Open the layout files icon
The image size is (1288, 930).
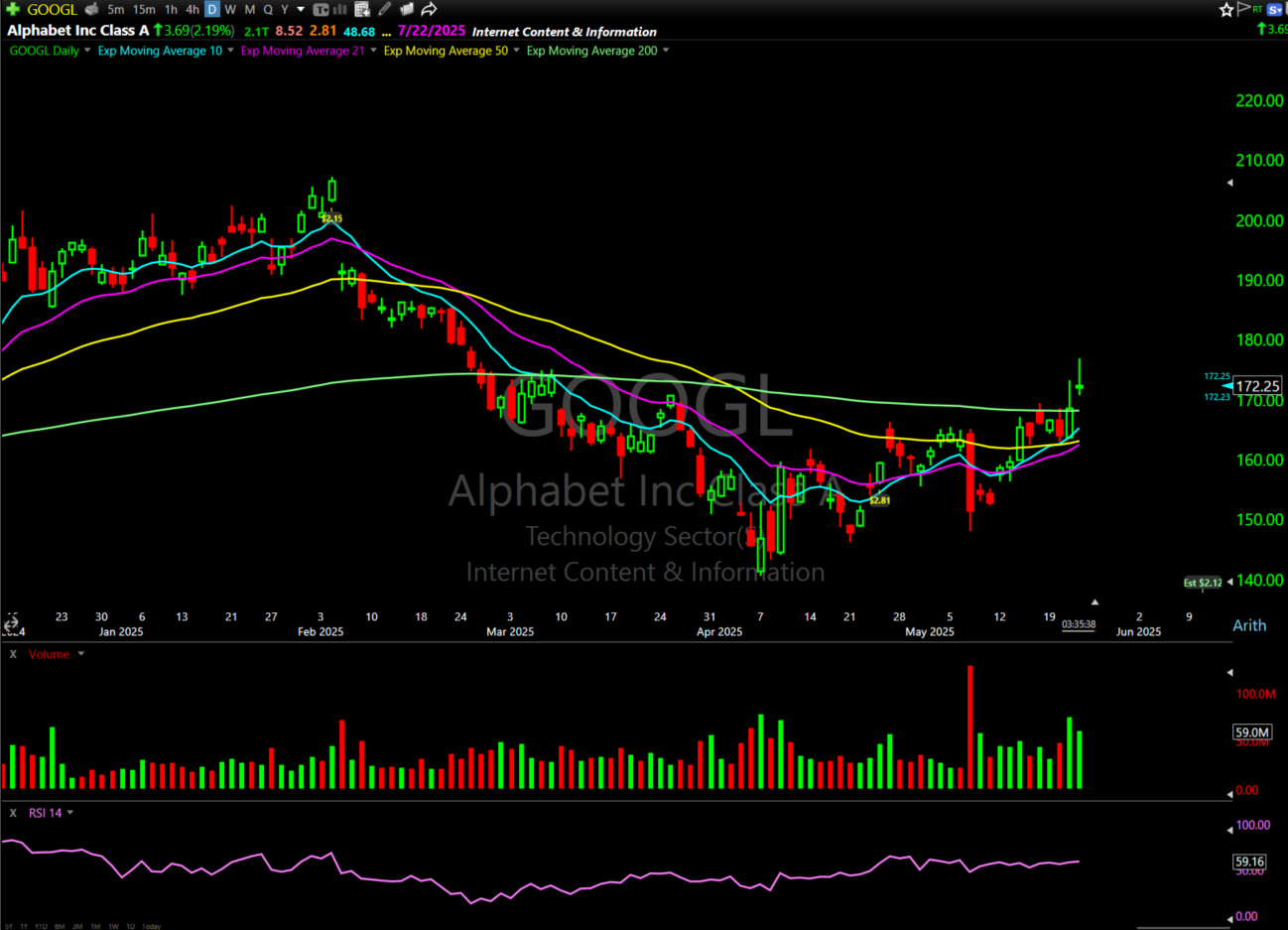tap(406, 9)
